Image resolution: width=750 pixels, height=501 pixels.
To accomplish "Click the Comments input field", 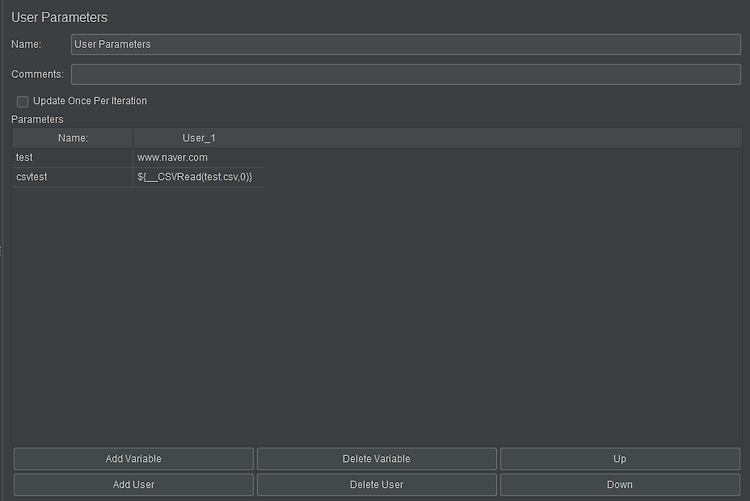I will click(x=406, y=74).
